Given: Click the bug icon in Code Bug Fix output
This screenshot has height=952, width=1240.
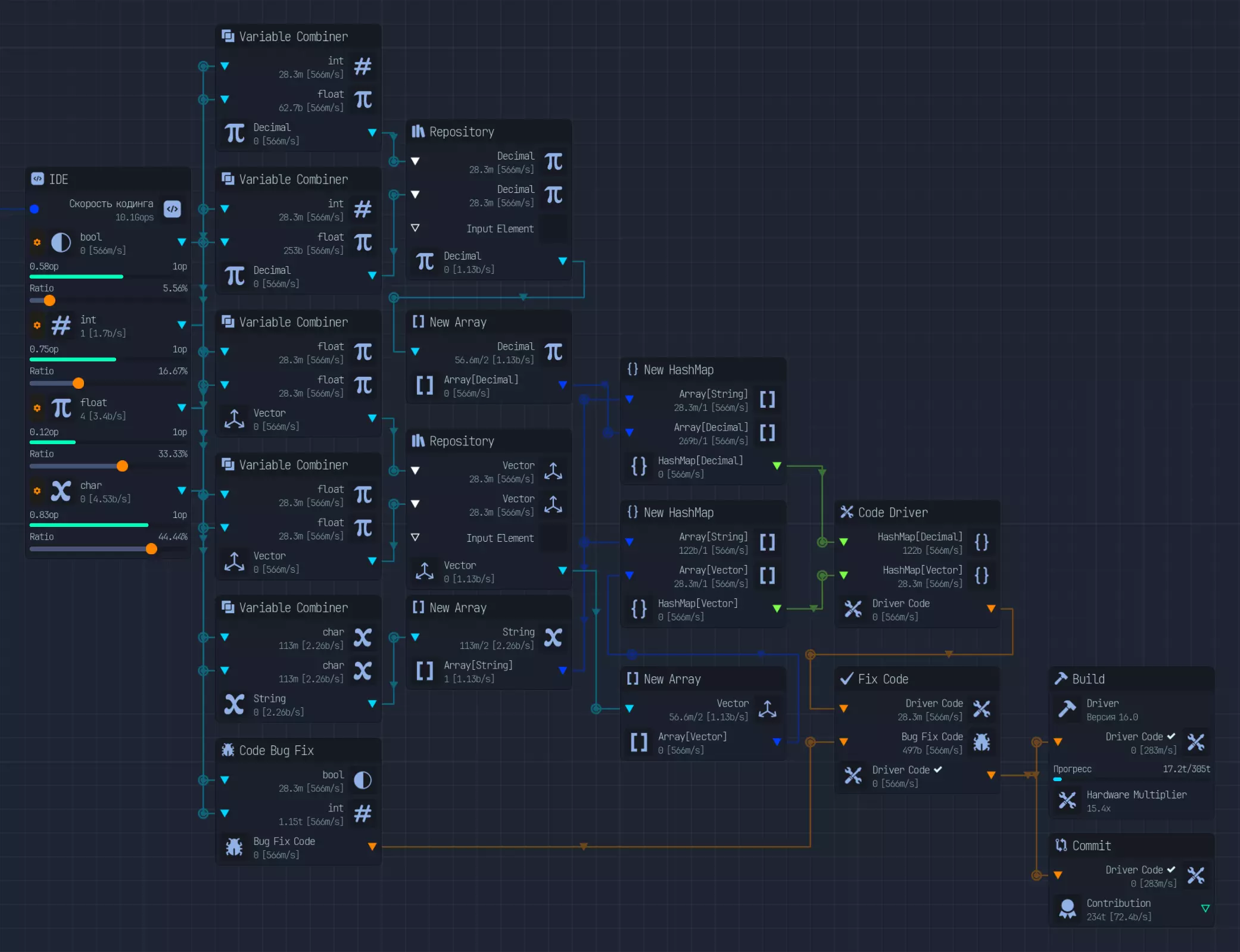Looking at the screenshot, I should [234, 847].
